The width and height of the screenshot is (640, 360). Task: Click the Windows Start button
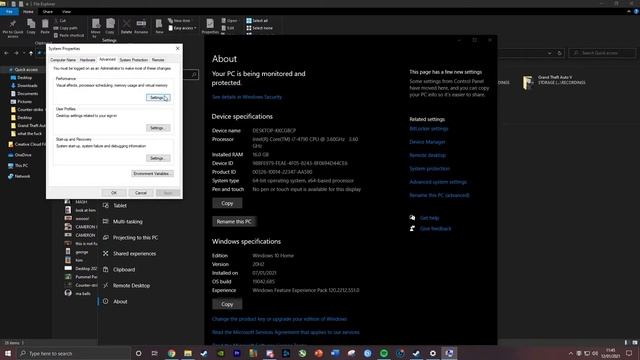(8, 353)
